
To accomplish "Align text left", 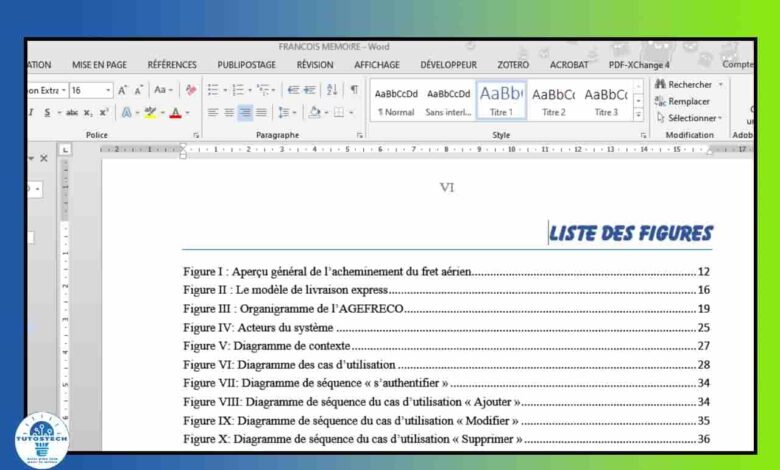I will pyautogui.click(x=213, y=113).
